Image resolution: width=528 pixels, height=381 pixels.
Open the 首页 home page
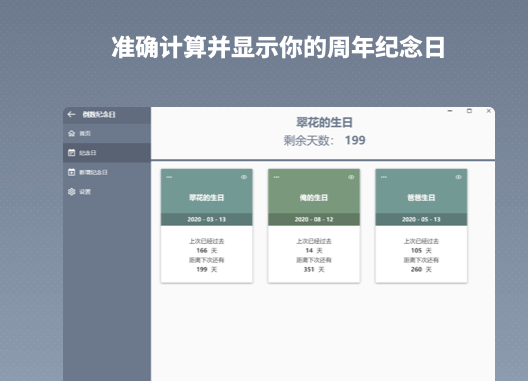(x=107, y=133)
